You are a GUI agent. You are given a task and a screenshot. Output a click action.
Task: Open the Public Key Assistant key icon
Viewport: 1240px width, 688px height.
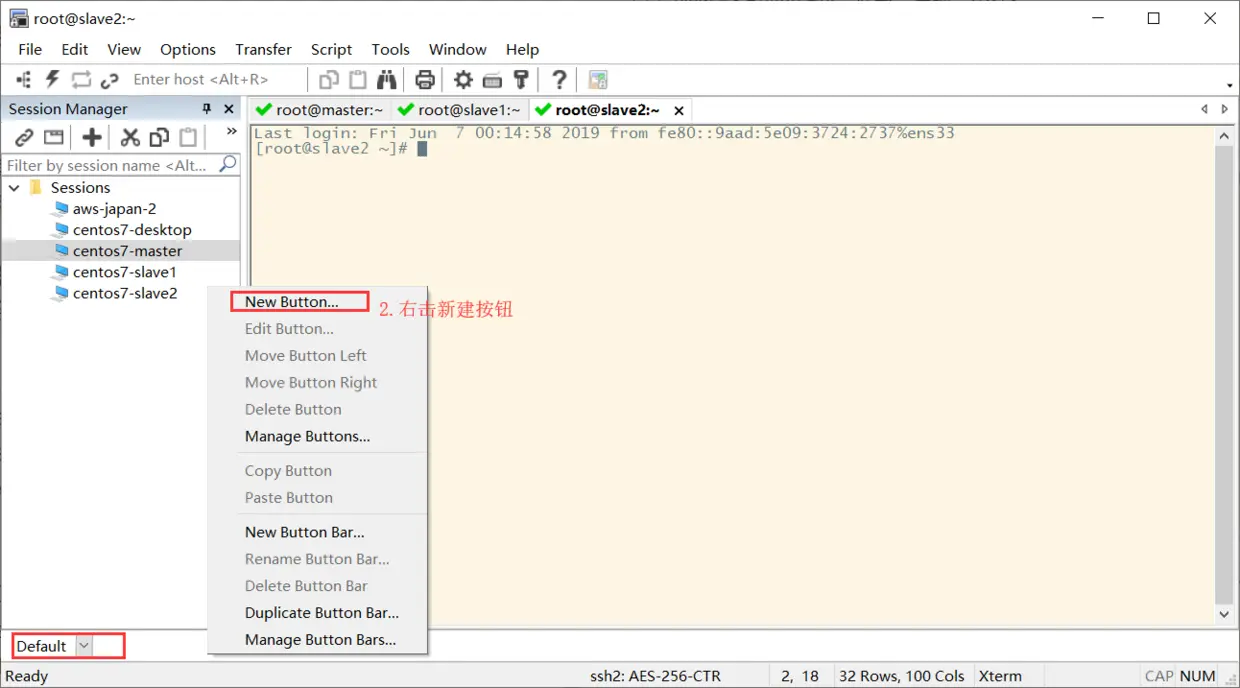521,80
